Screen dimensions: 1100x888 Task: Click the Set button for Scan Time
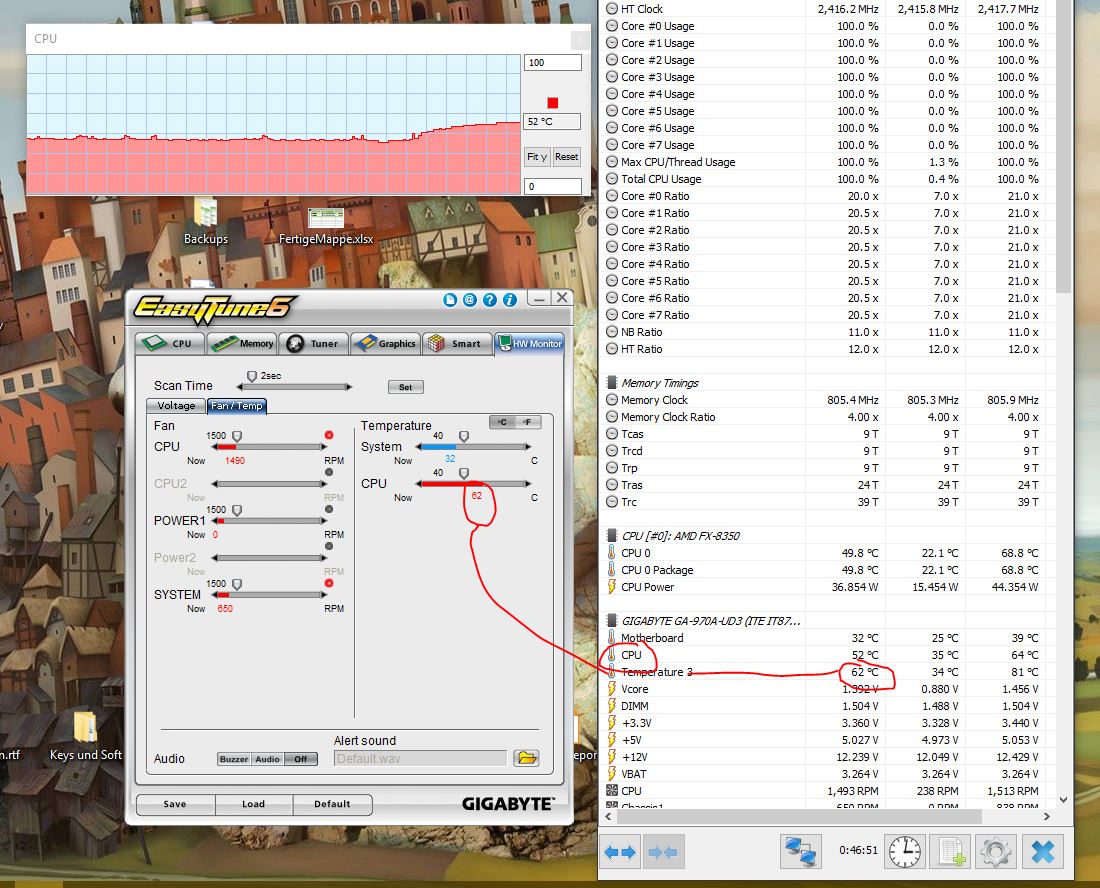point(405,386)
